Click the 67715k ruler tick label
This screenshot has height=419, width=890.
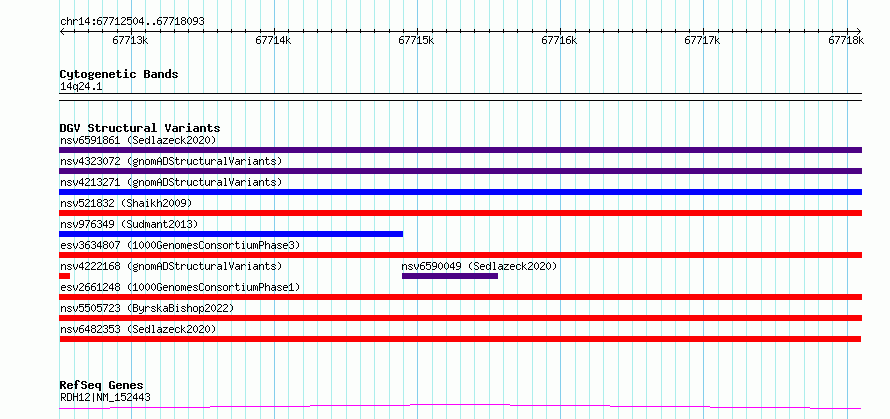[417, 40]
